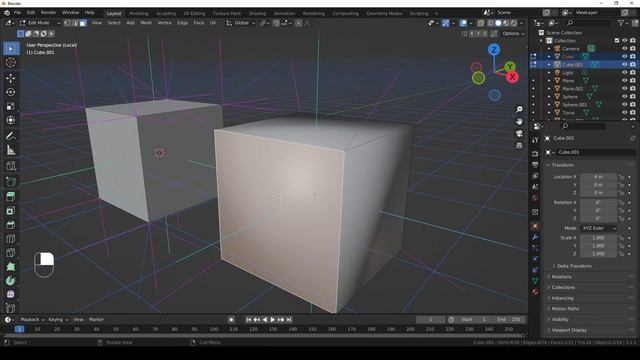
Task: Open the Material properties tab
Action: tap(535, 292)
